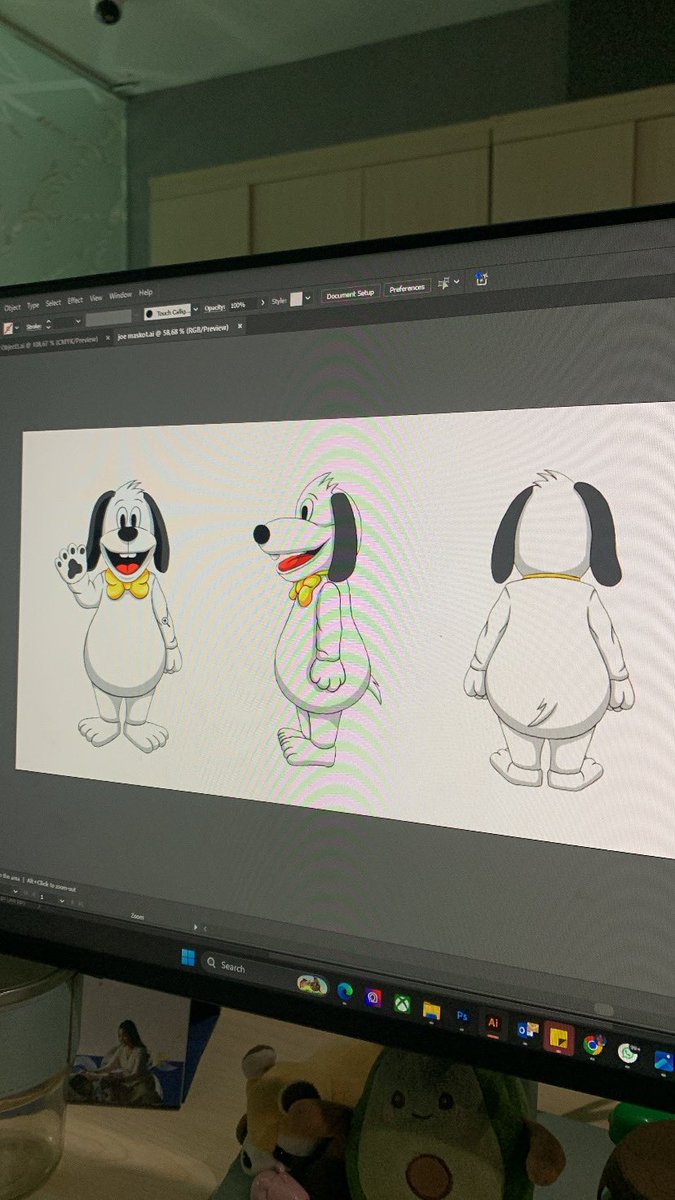Switch to the joe maskot.ai document tab
Screen dimensions: 675x1200
[172, 331]
